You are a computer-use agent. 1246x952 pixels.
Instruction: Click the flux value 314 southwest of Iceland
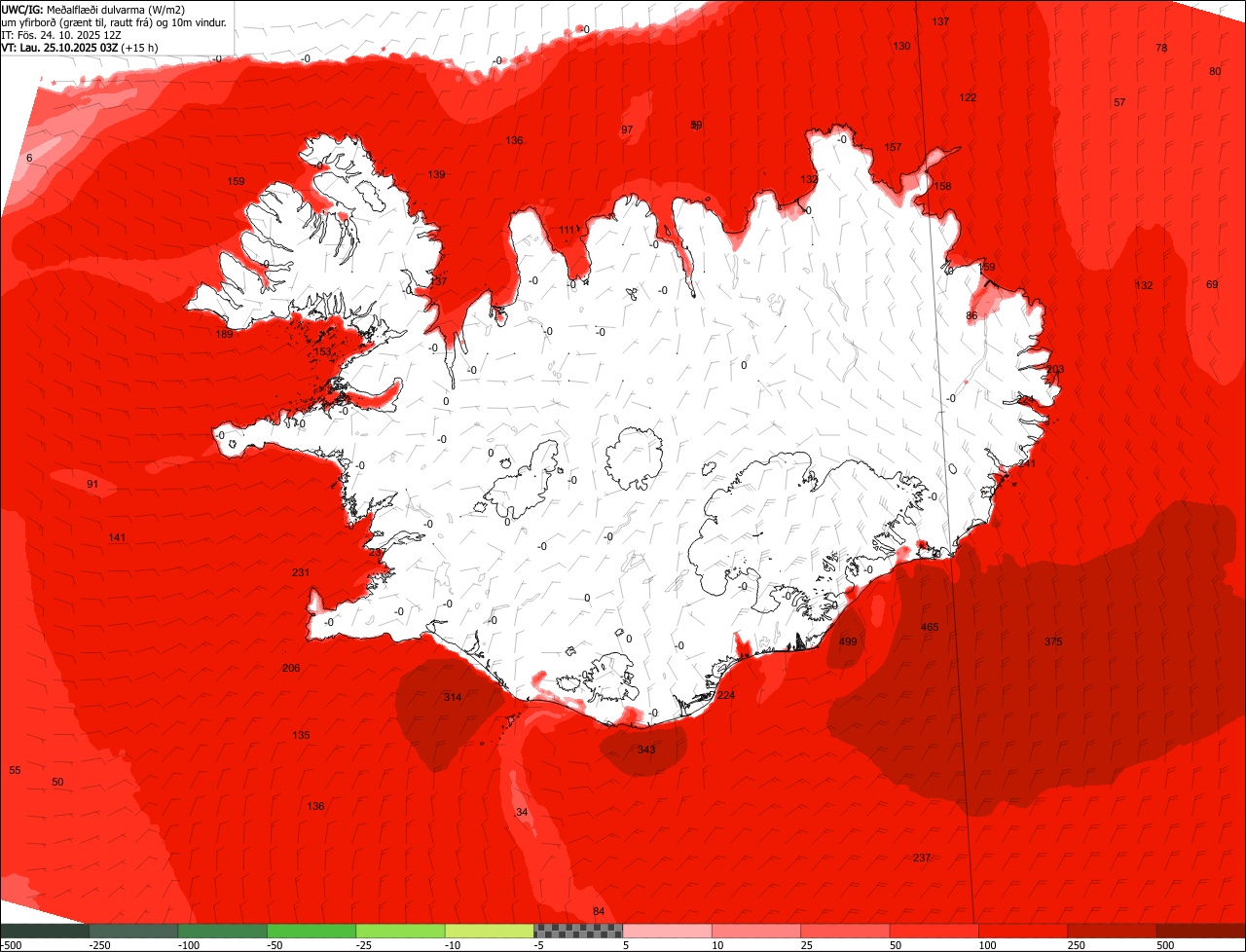coord(453,697)
